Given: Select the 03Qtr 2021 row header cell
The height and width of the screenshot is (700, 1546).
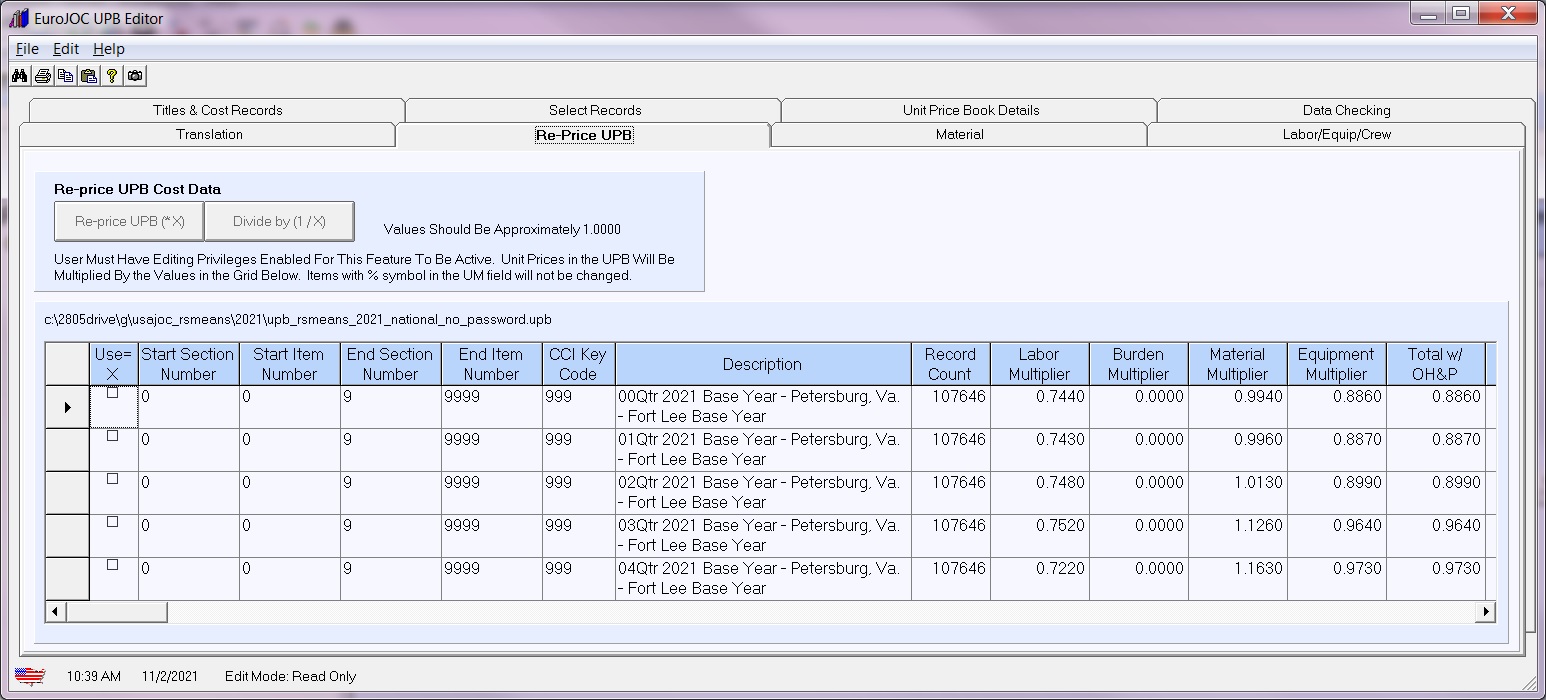Looking at the screenshot, I should point(67,536).
